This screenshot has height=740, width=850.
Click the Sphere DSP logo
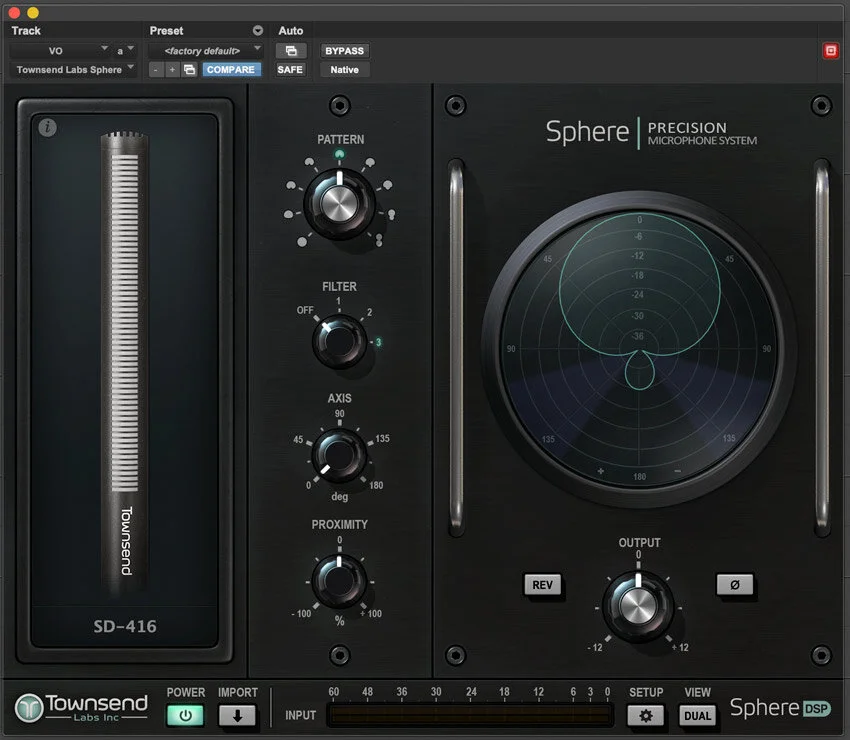[x=780, y=708]
